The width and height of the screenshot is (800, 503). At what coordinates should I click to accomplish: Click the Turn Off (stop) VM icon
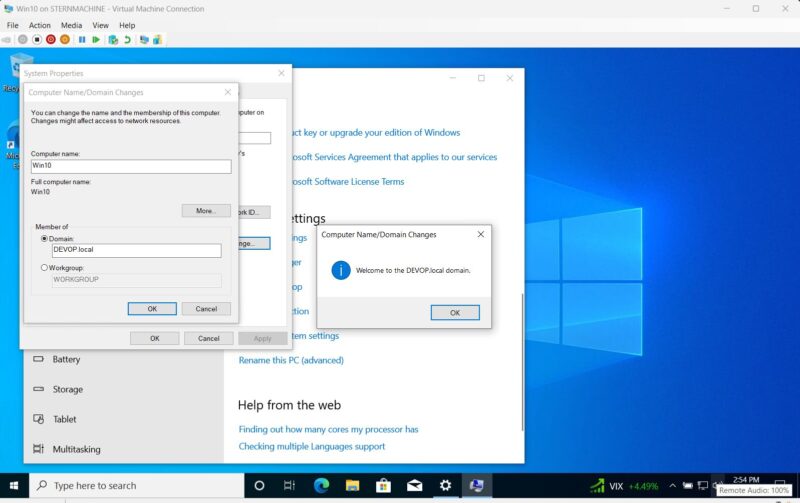(x=37, y=39)
